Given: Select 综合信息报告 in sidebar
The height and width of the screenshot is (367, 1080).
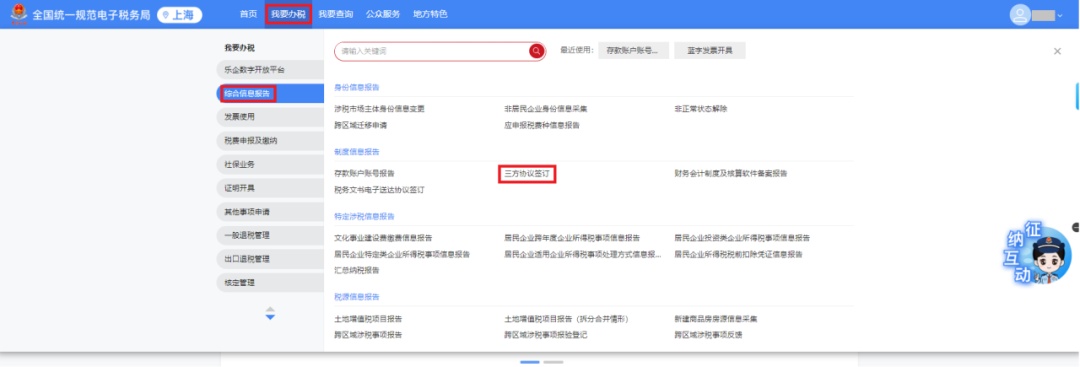Looking at the screenshot, I should (270, 94).
